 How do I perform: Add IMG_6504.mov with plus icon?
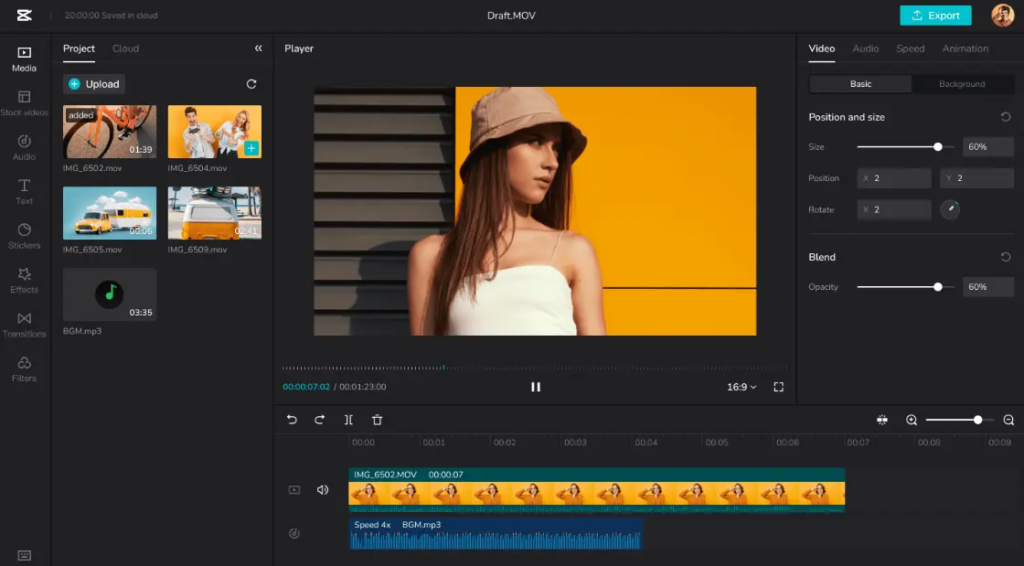pyautogui.click(x=251, y=149)
